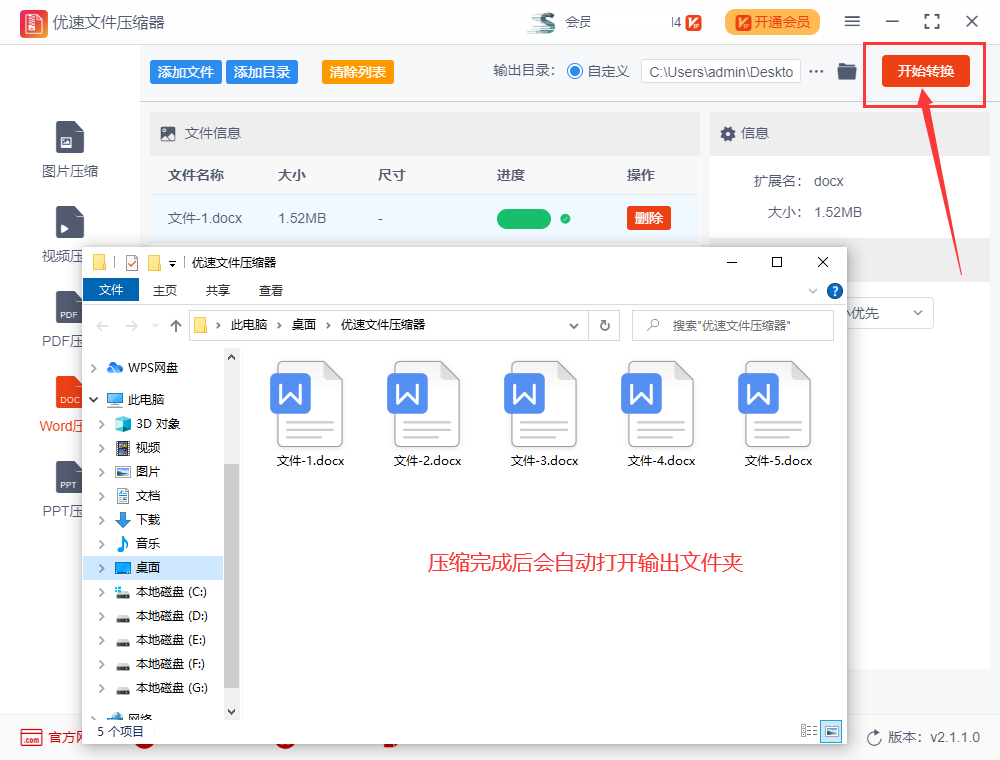Click the 开始转换 button

pyautogui.click(x=925, y=71)
